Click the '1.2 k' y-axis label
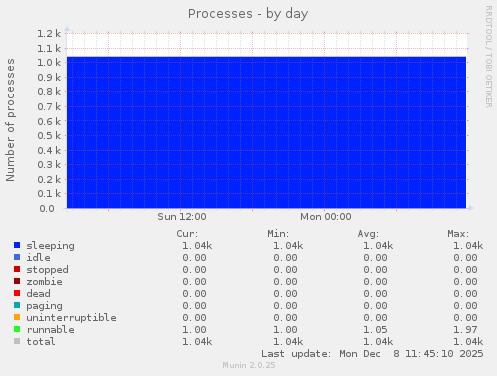The image size is (497, 376). pyautogui.click(x=49, y=33)
